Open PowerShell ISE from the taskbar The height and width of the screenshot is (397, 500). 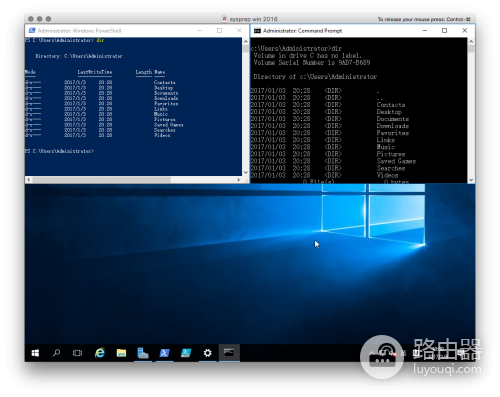click(186, 353)
